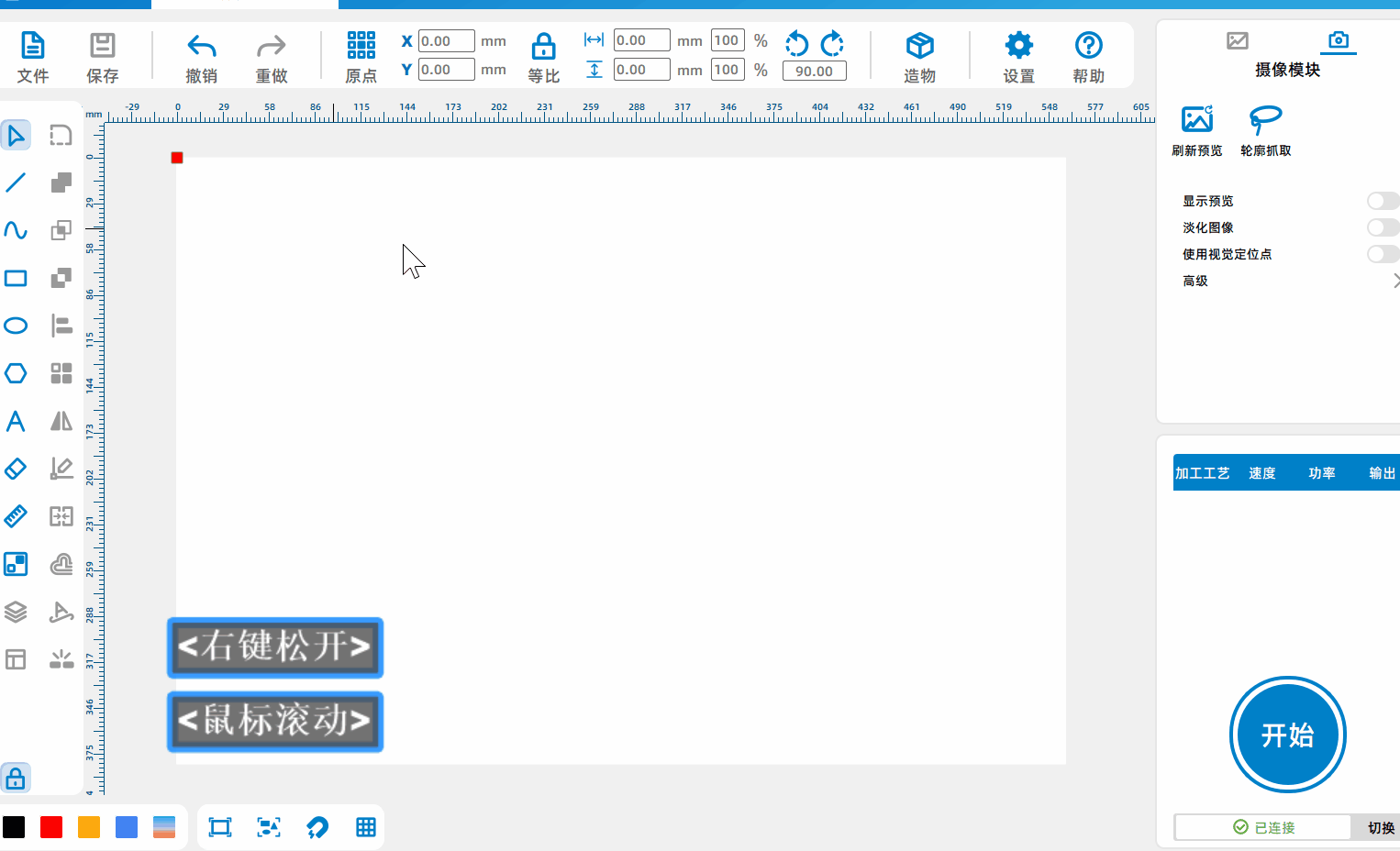This screenshot has height=851, width=1400.
Task: Click the focus selection view icon
Action: (x=269, y=827)
